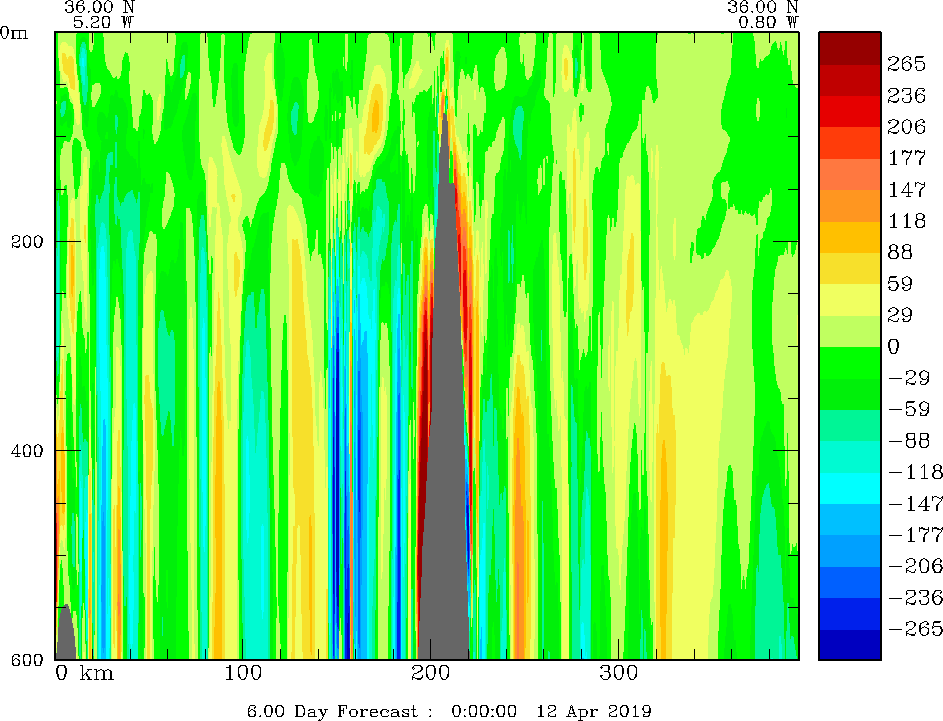Screen dimensions: 943x721
Task: Click the '0:00:00' time text
Action: [x=484, y=711]
